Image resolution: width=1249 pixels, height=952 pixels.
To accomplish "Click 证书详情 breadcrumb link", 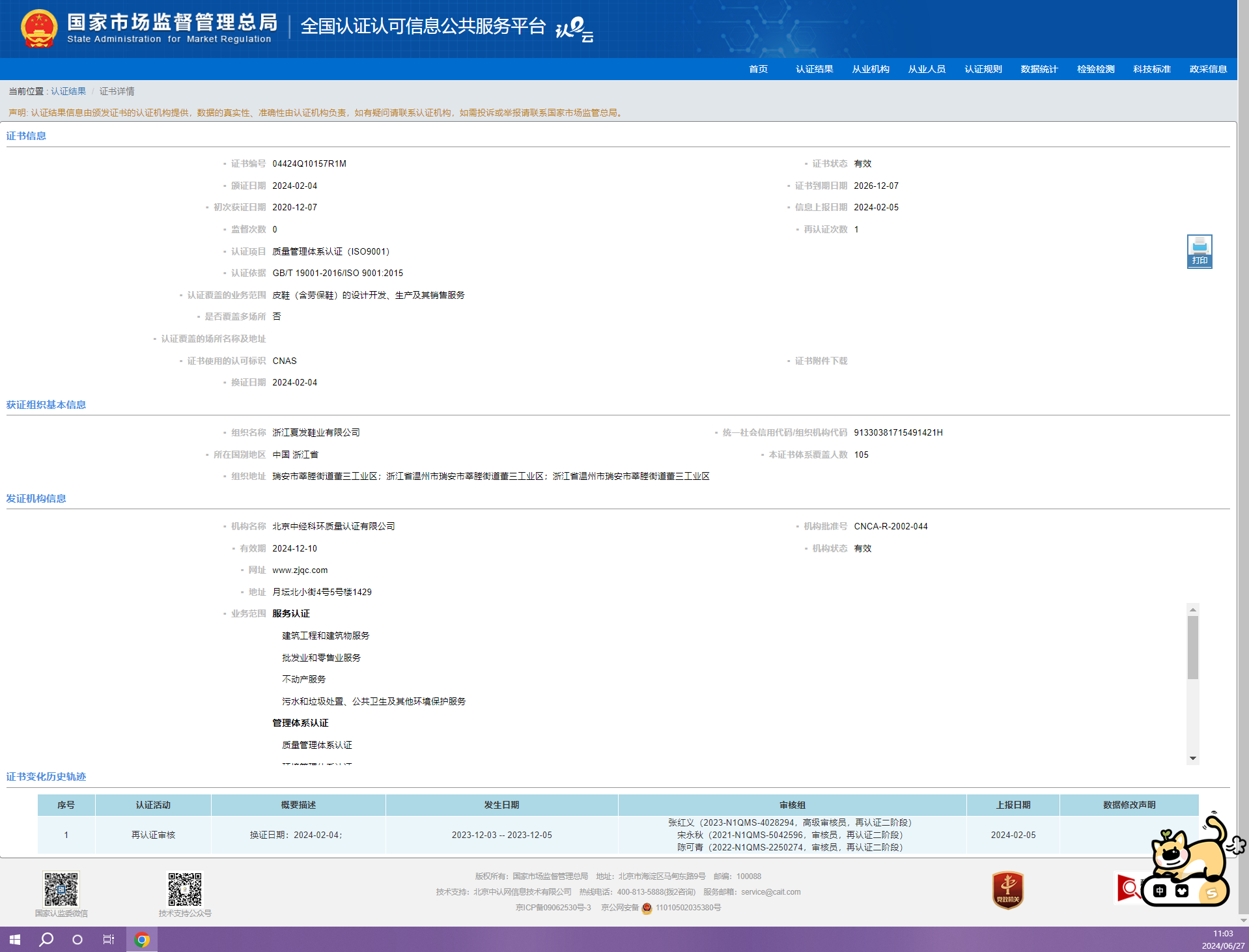I will [x=117, y=91].
